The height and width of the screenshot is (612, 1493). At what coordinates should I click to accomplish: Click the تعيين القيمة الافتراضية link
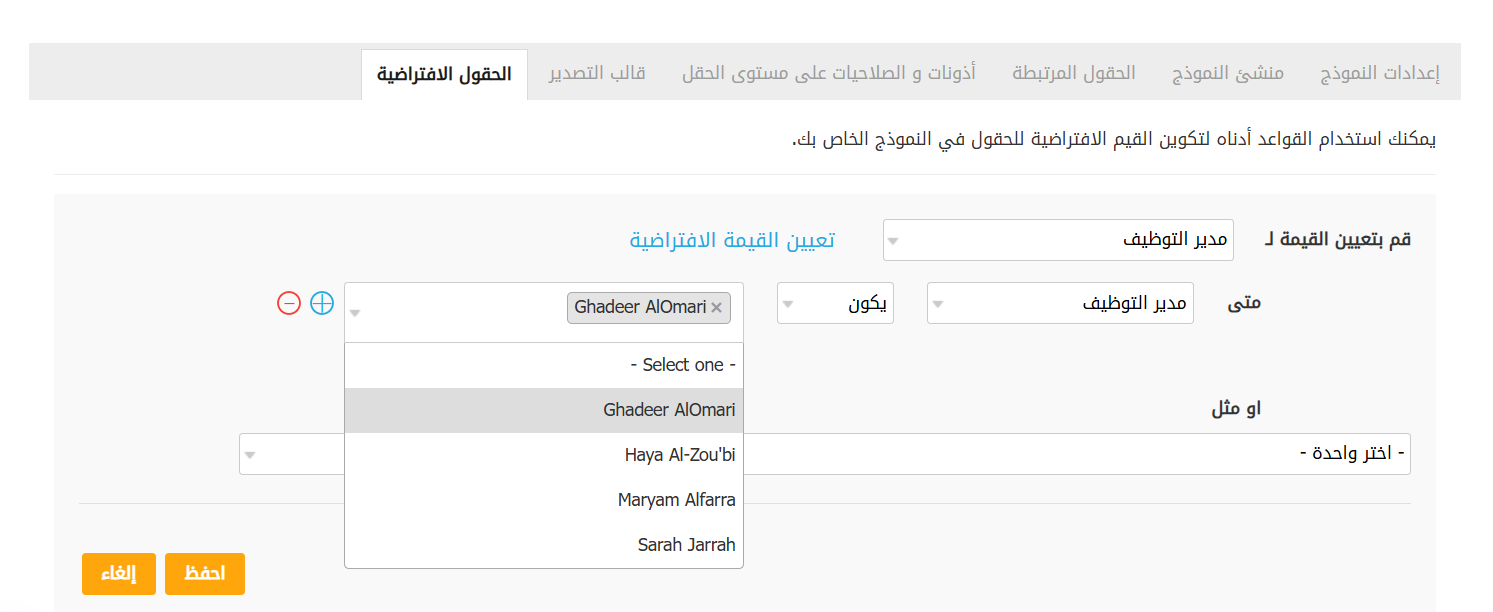(732, 240)
